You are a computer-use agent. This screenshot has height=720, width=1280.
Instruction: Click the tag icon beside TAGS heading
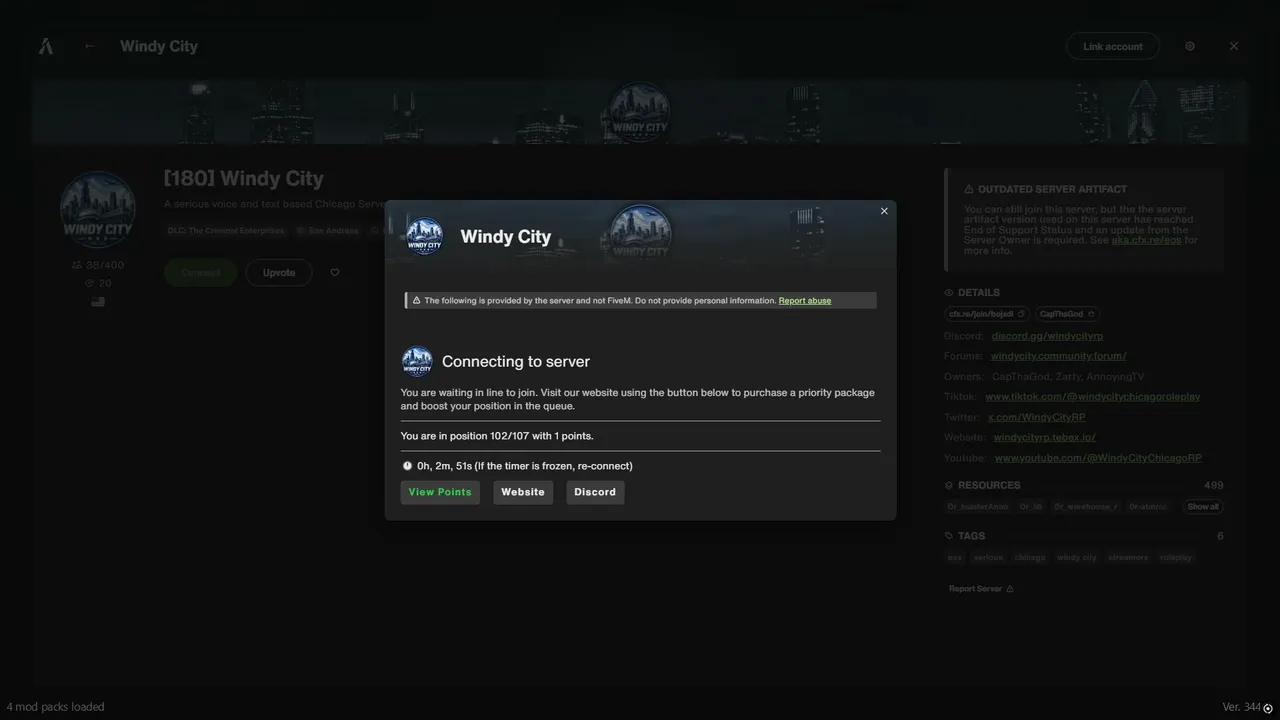click(x=949, y=536)
